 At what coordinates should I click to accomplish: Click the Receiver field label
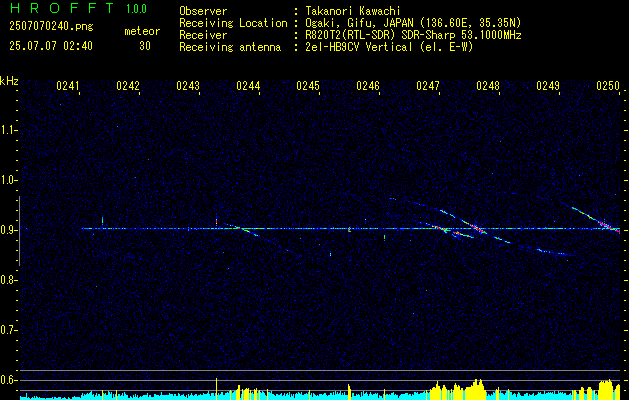pos(203,35)
